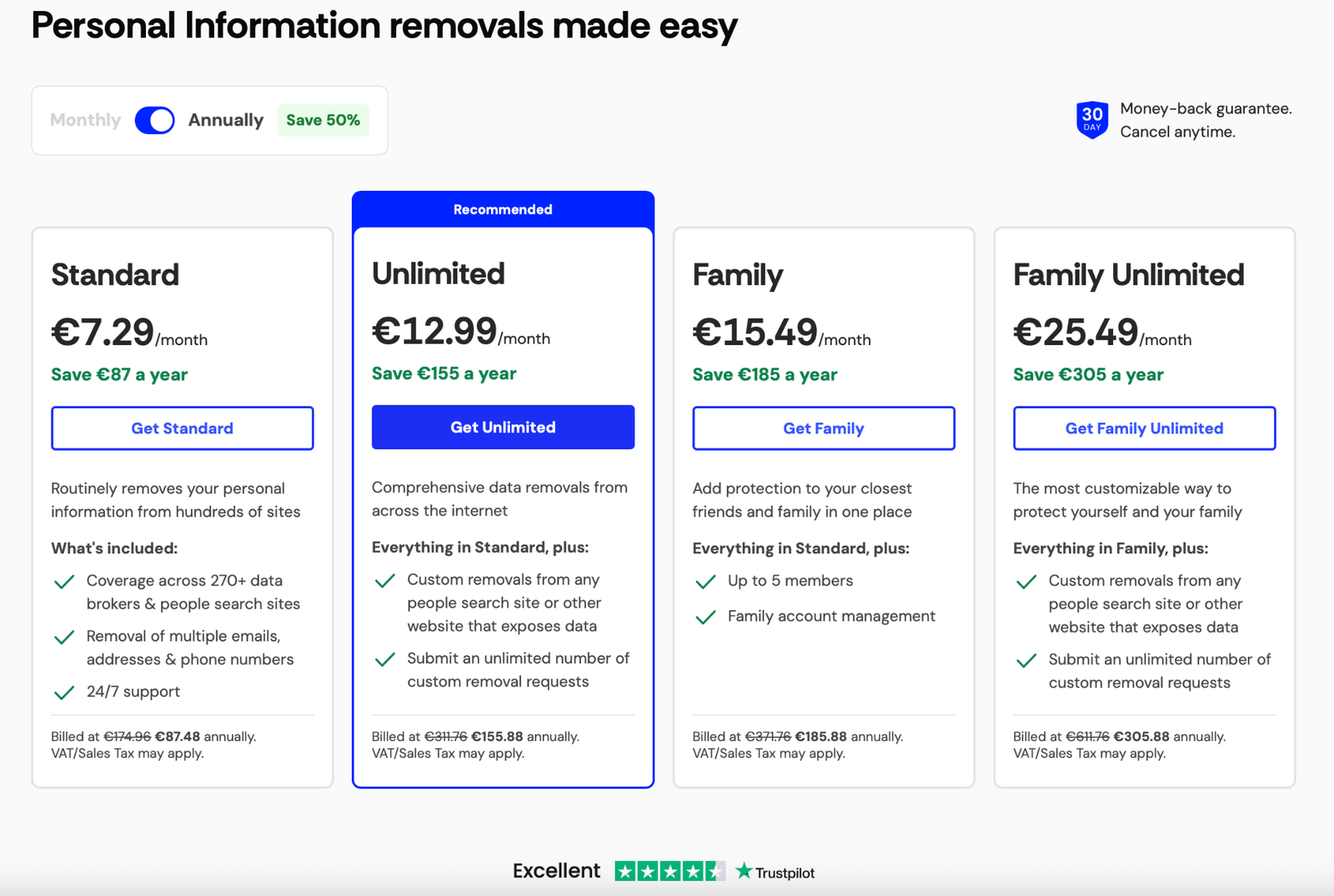Screen dimensions: 1334x896
Task: Click the Save 50% badge
Action: (323, 120)
